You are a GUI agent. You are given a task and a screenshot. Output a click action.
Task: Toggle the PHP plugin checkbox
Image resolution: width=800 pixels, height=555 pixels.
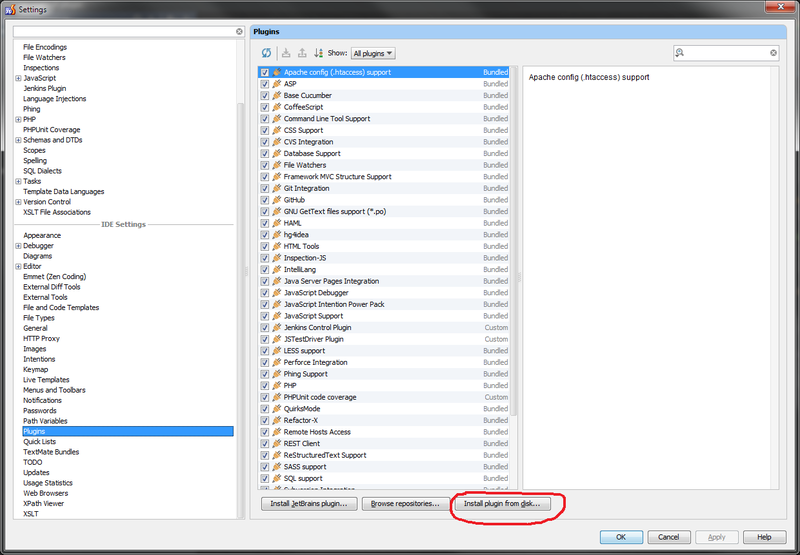click(x=265, y=386)
